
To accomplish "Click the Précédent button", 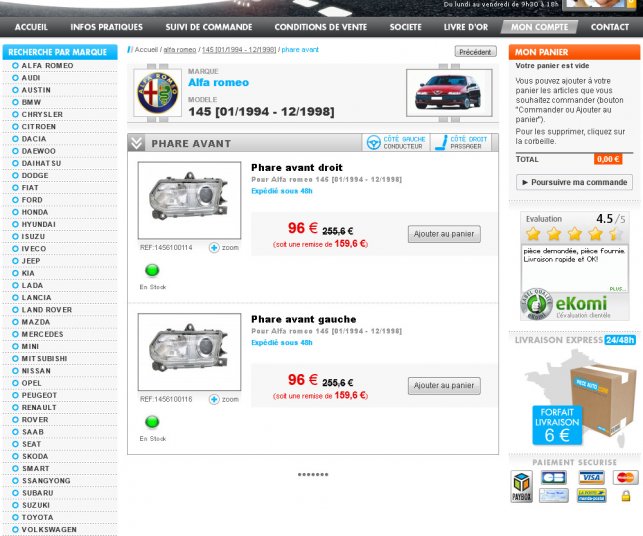I will pyautogui.click(x=475, y=52).
